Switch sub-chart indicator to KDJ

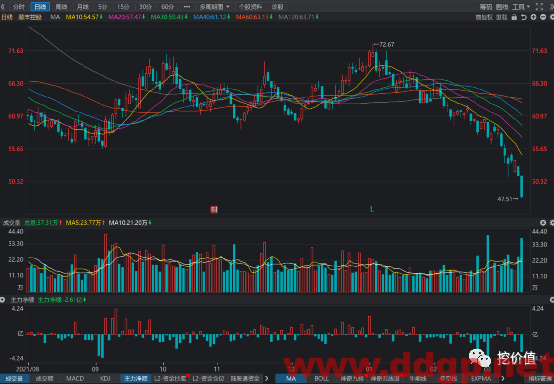click(x=105, y=378)
